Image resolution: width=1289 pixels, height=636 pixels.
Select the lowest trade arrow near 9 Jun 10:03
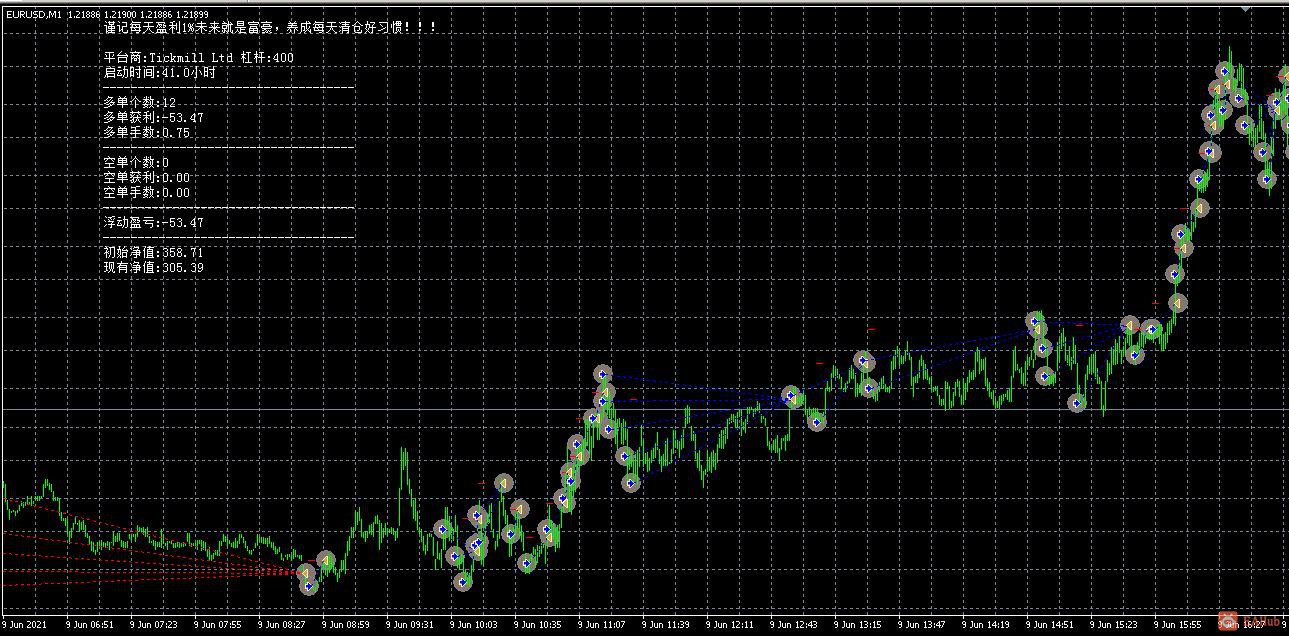pos(462,582)
